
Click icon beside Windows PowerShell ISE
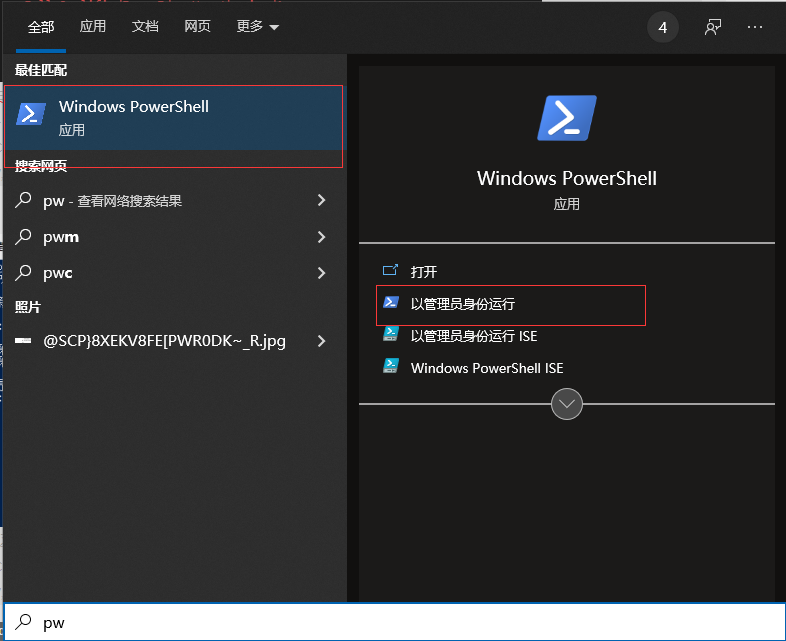pyautogui.click(x=391, y=366)
